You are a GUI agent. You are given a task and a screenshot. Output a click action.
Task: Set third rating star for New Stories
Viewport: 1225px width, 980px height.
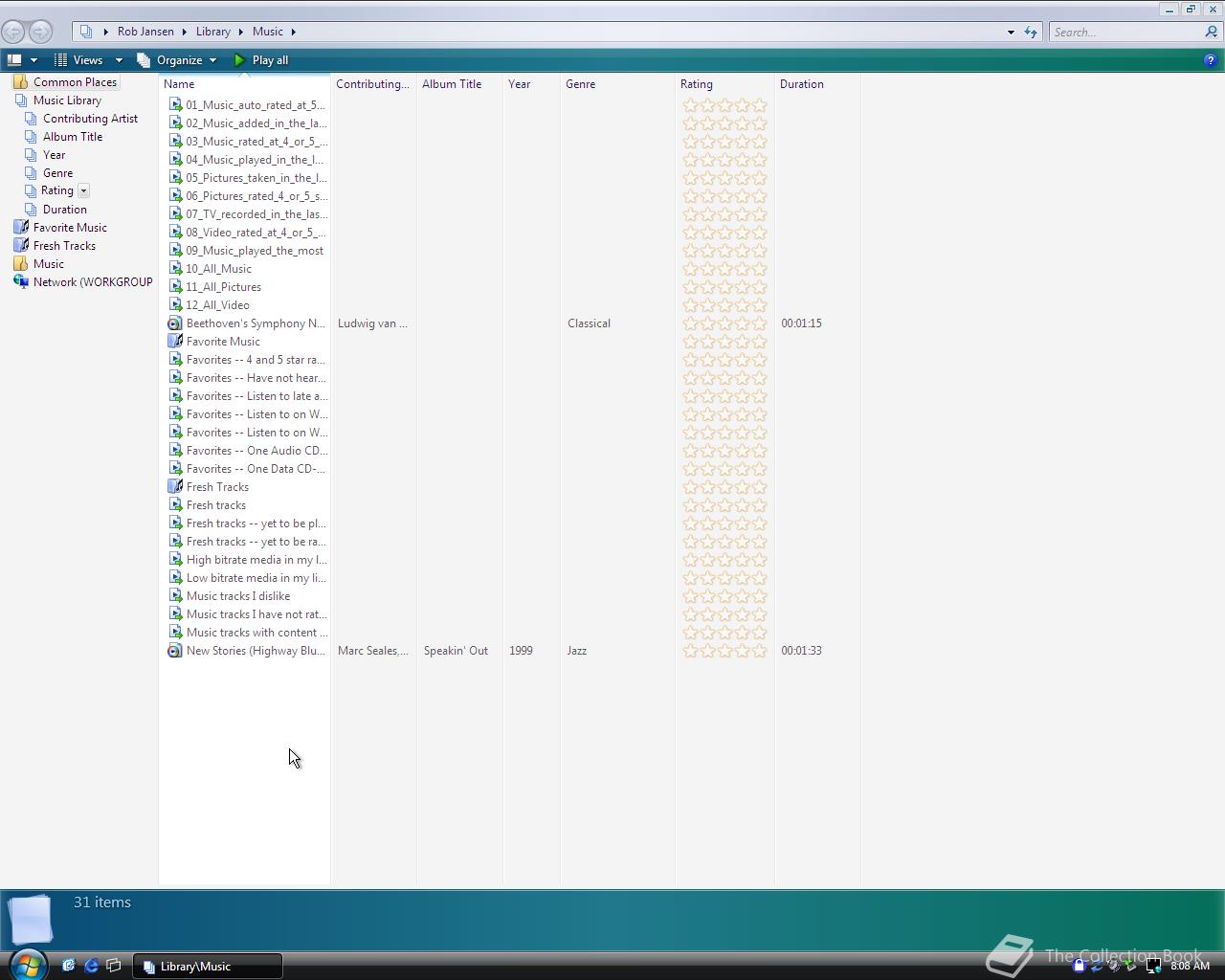pos(724,651)
